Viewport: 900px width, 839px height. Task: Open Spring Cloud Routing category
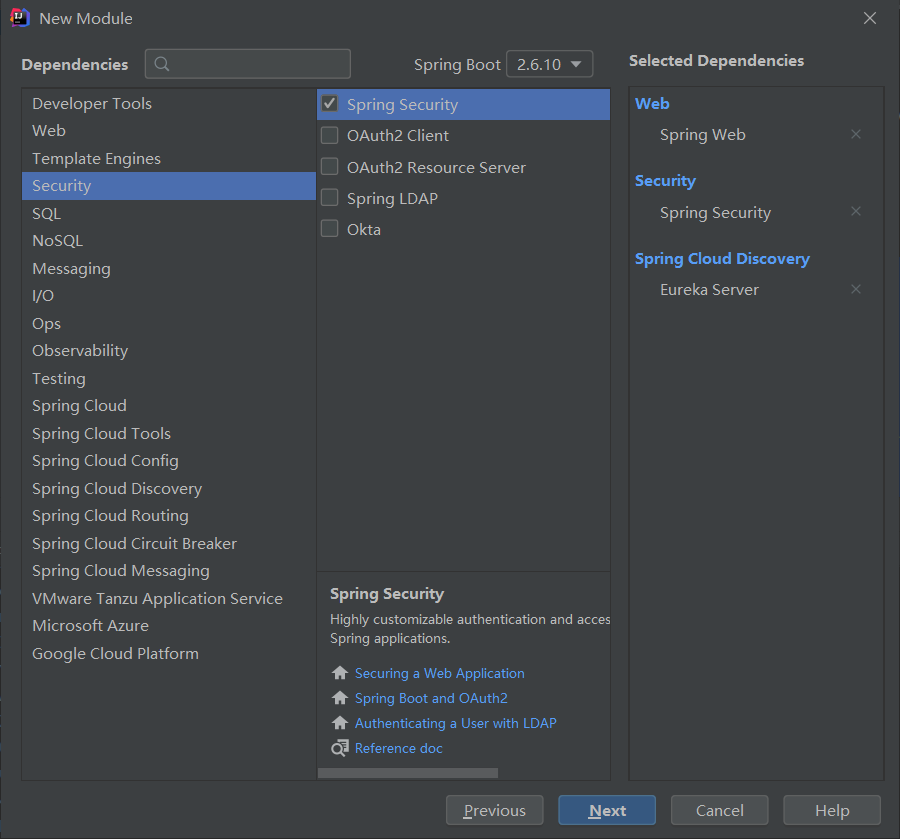tap(169, 516)
